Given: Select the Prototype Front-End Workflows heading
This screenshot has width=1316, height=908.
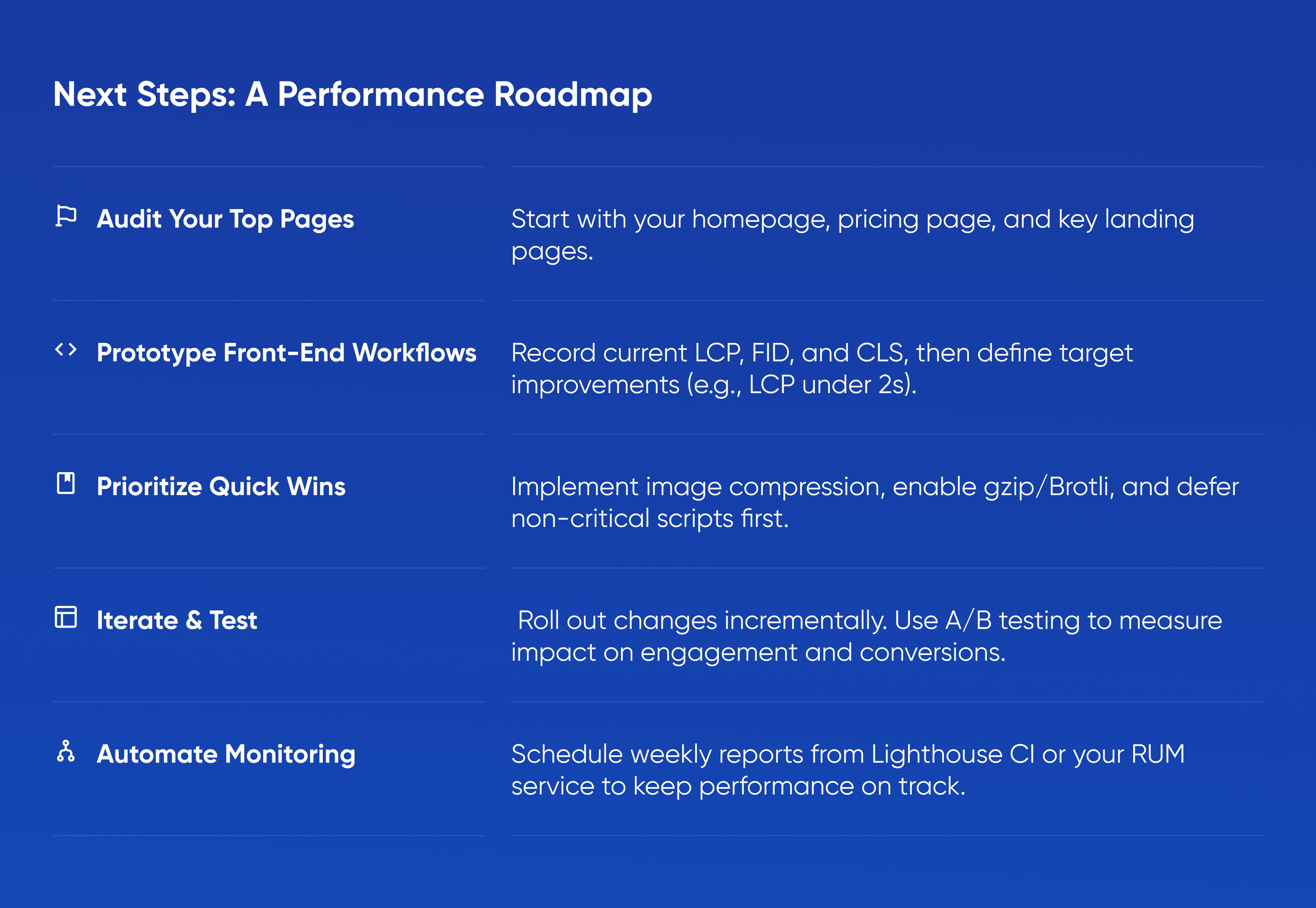Looking at the screenshot, I should (287, 353).
